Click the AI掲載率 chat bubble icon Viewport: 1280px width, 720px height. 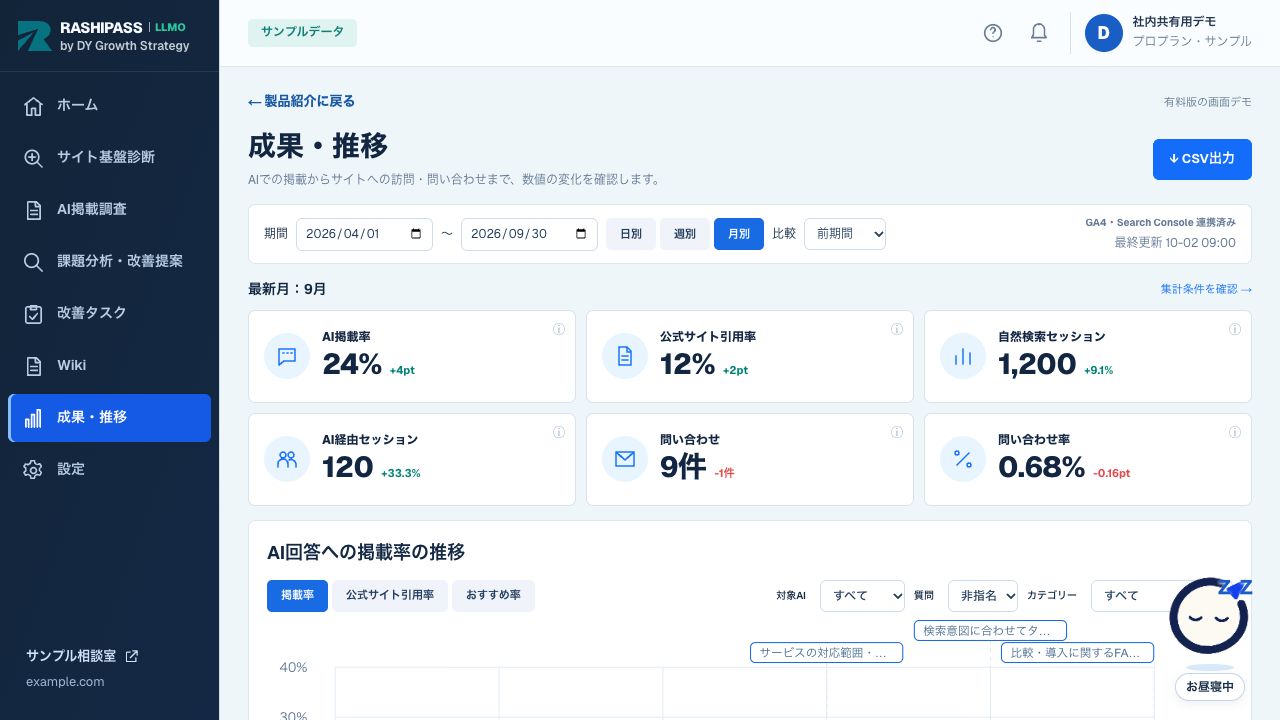287,356
